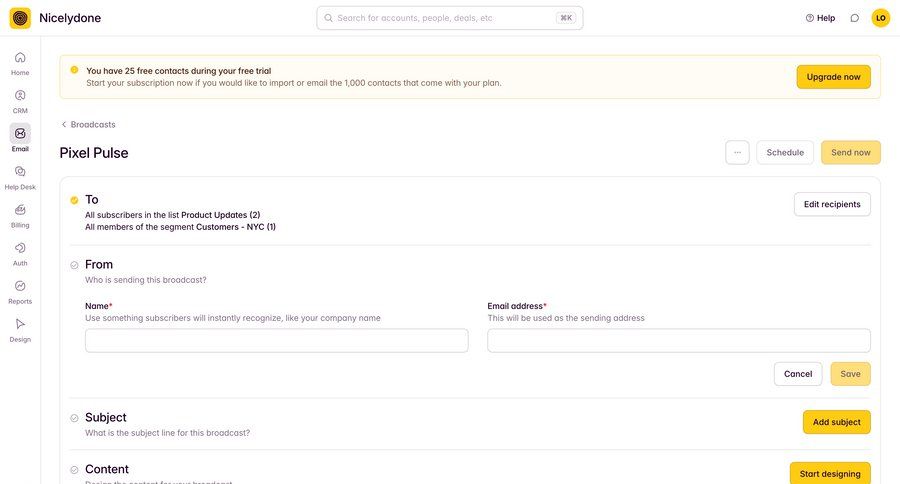
Task: Click the Product Updates (2) list text
Action: coord(220,215)
